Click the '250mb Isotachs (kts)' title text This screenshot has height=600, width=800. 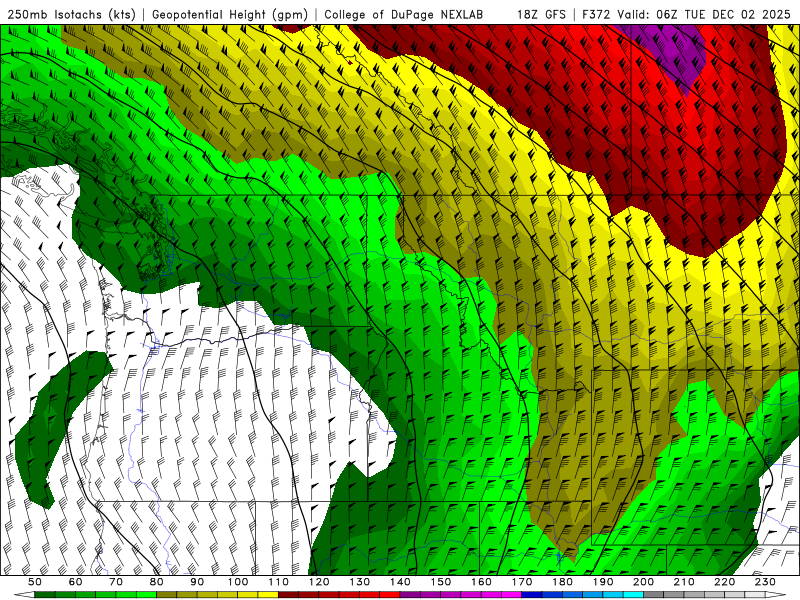71,15
